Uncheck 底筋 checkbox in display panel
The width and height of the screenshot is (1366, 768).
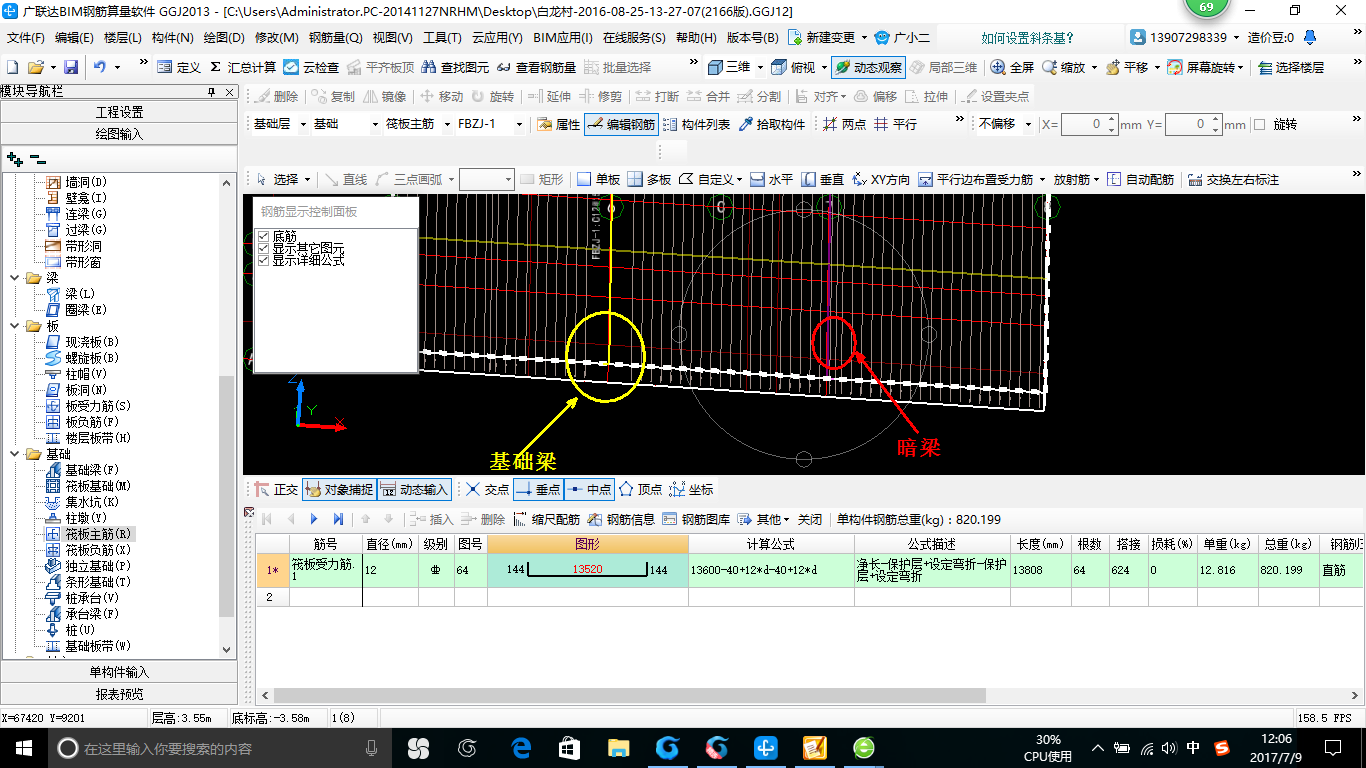point(264,236)
